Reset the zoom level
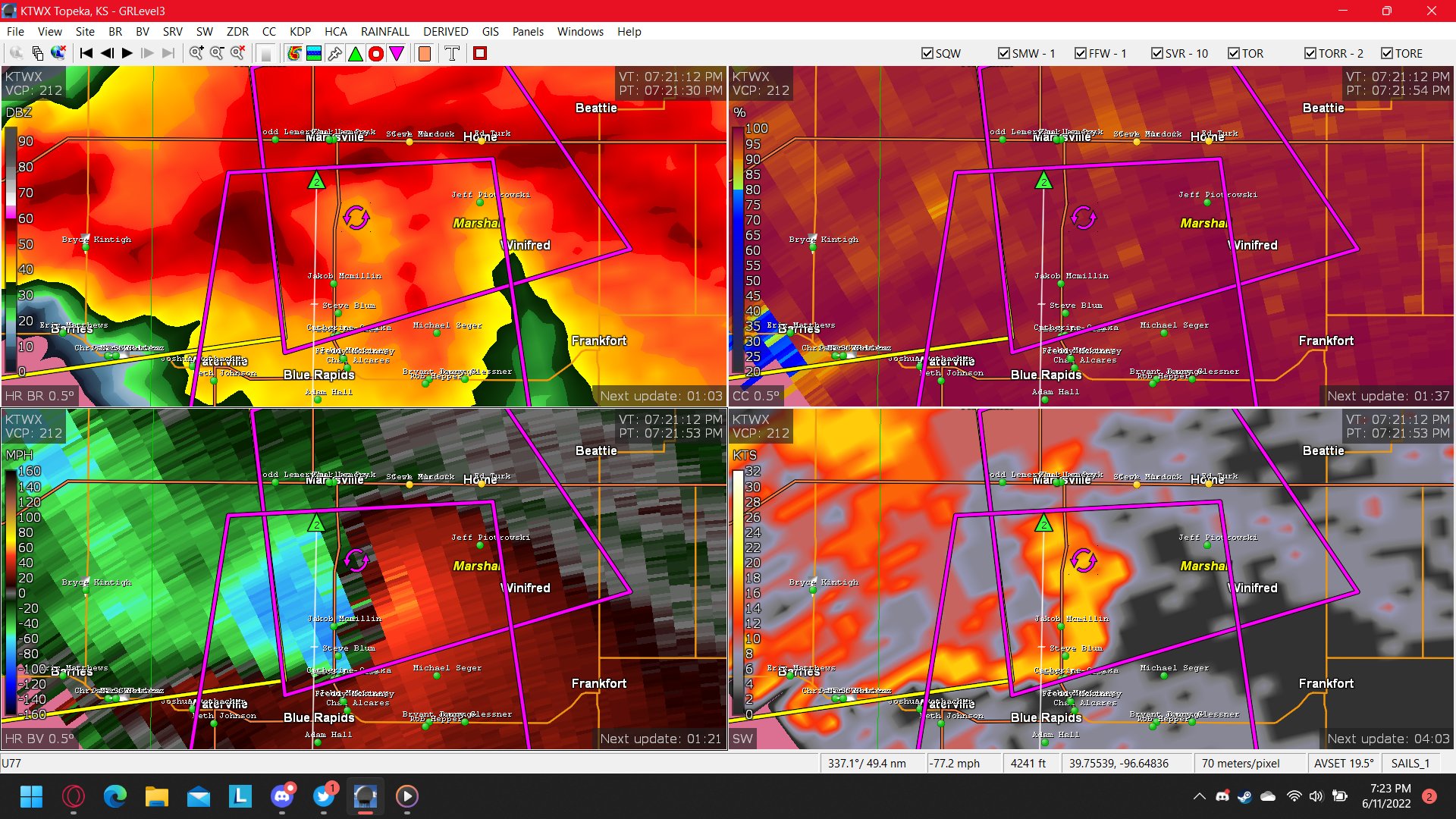Image resolution: width=1456 pixels, height=819 pixels. (x=237, y=53)
